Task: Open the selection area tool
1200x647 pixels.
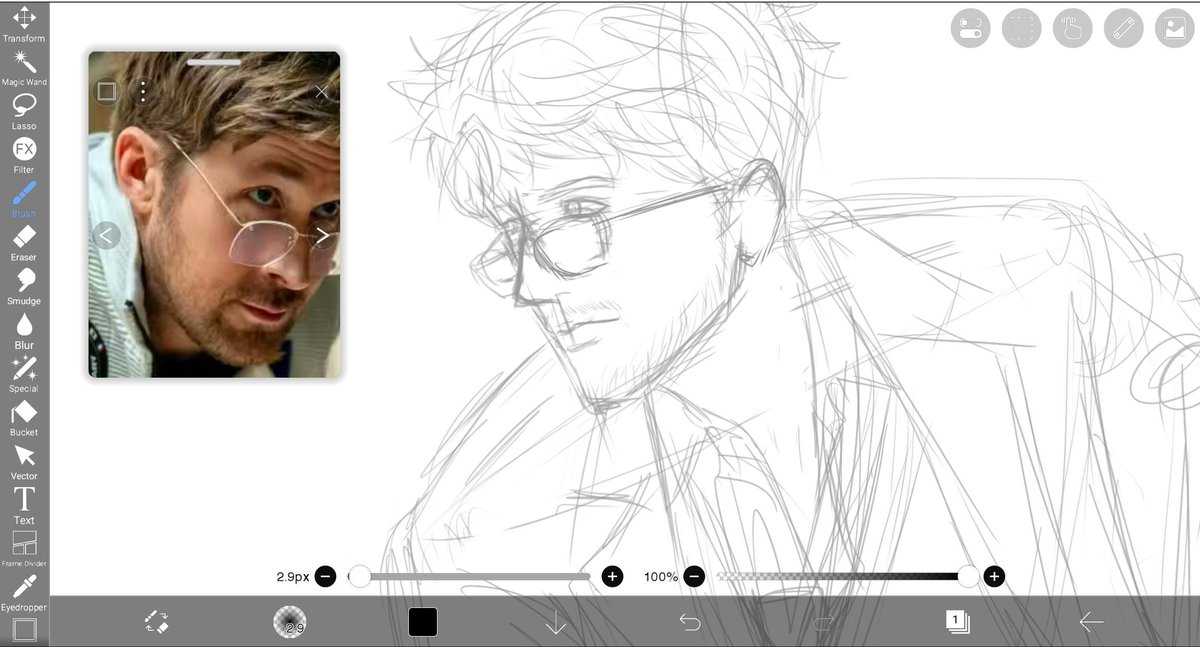Action: click(1021, 28)
